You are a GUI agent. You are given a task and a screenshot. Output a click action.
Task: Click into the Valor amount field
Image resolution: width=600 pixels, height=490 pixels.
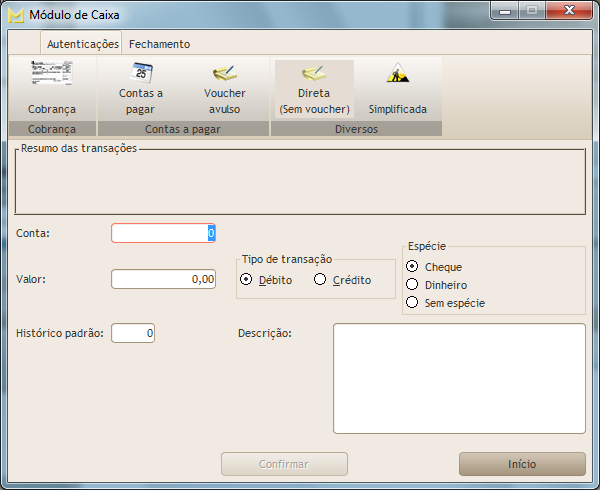163,279
